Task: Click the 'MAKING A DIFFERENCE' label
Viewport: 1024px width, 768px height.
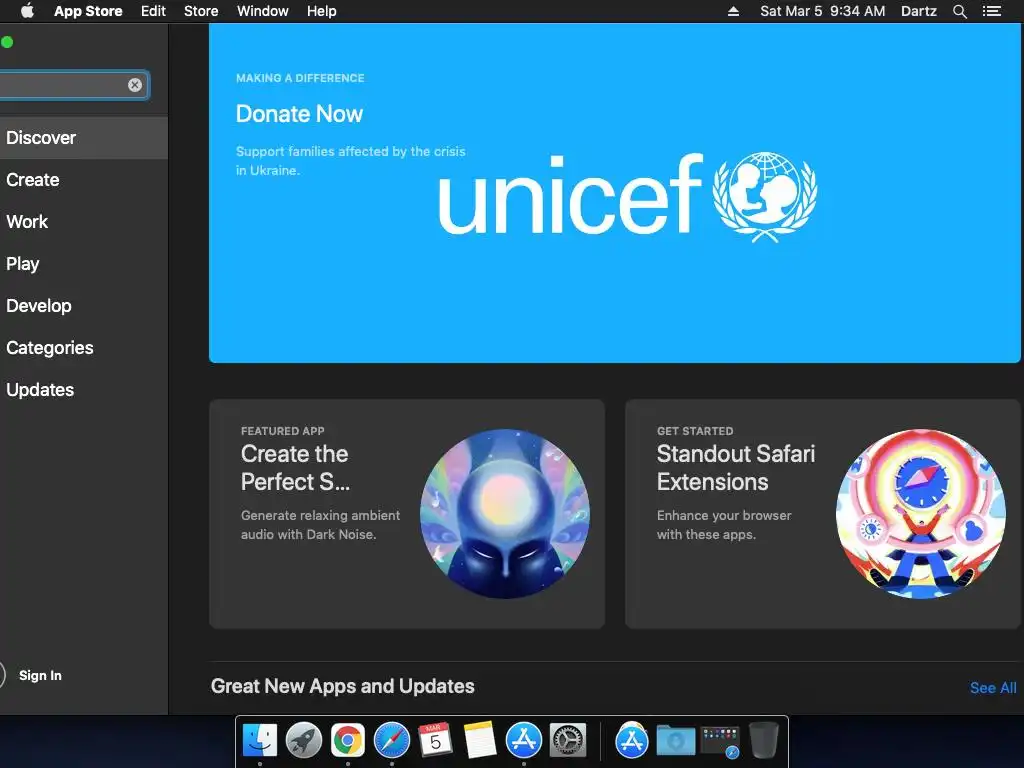Action: [300, 78]
